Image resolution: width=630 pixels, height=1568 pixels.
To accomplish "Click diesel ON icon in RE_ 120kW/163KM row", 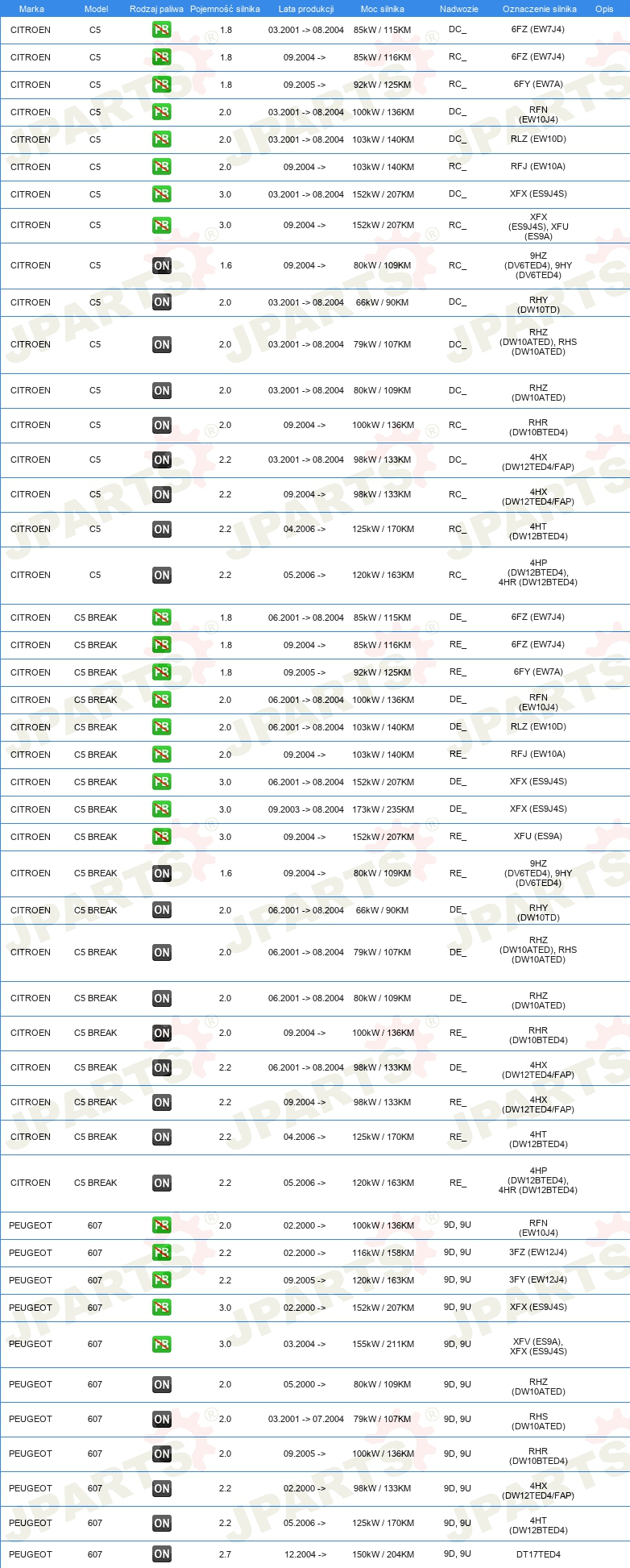I will tap(162, 1183).
